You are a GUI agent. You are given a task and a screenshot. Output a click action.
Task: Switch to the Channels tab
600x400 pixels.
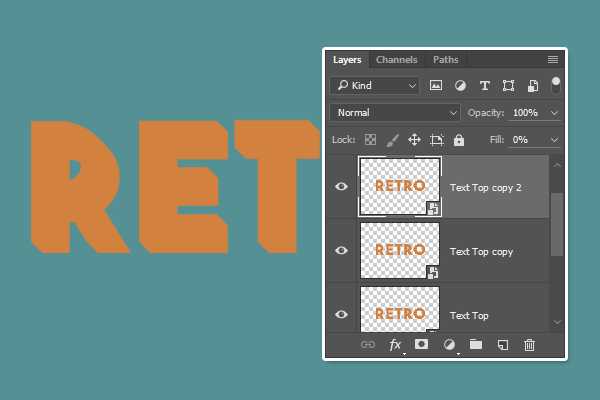(x=397, y=60)
